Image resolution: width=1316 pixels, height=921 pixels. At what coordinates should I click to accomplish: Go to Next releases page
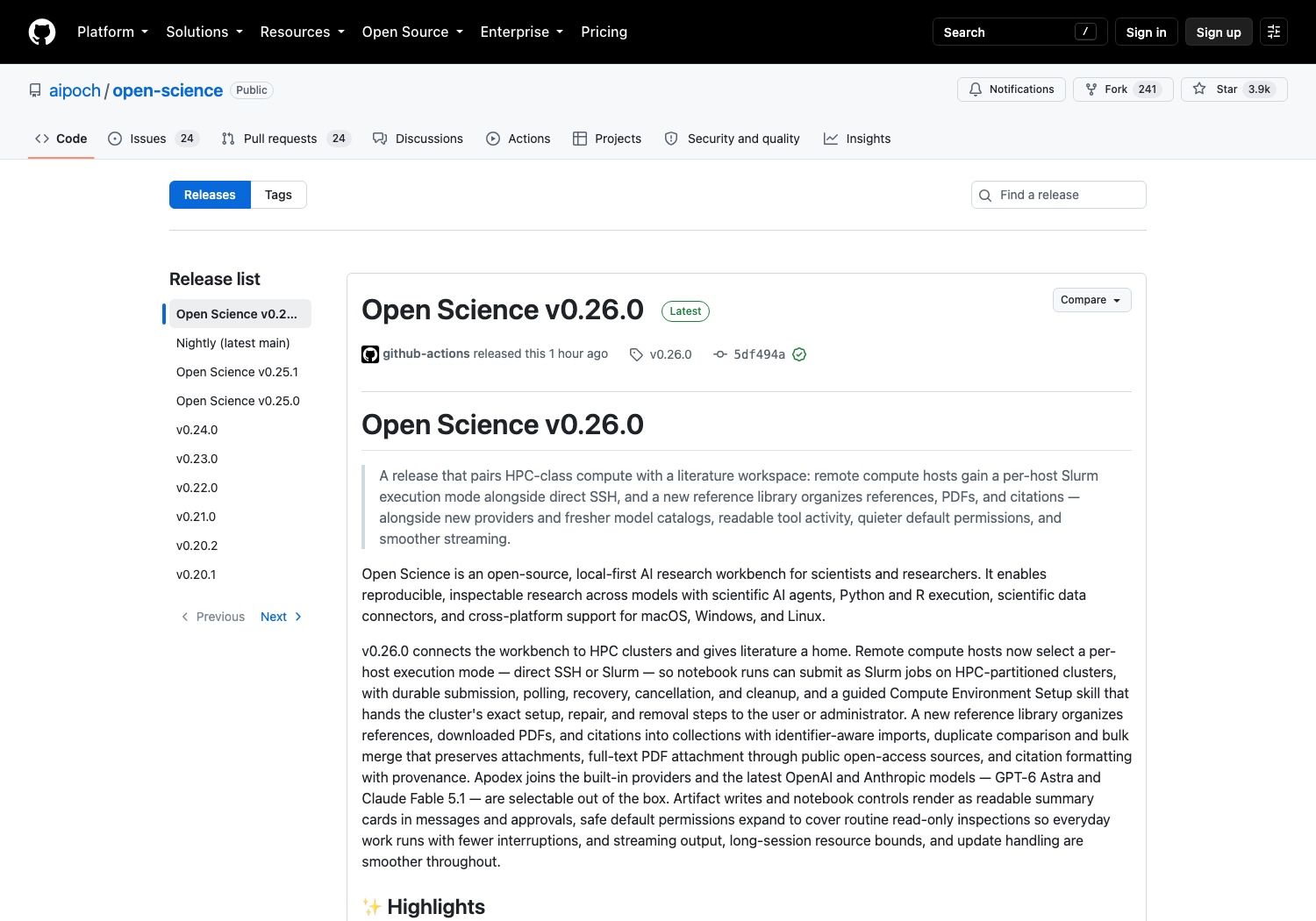(x=281, y=617)
